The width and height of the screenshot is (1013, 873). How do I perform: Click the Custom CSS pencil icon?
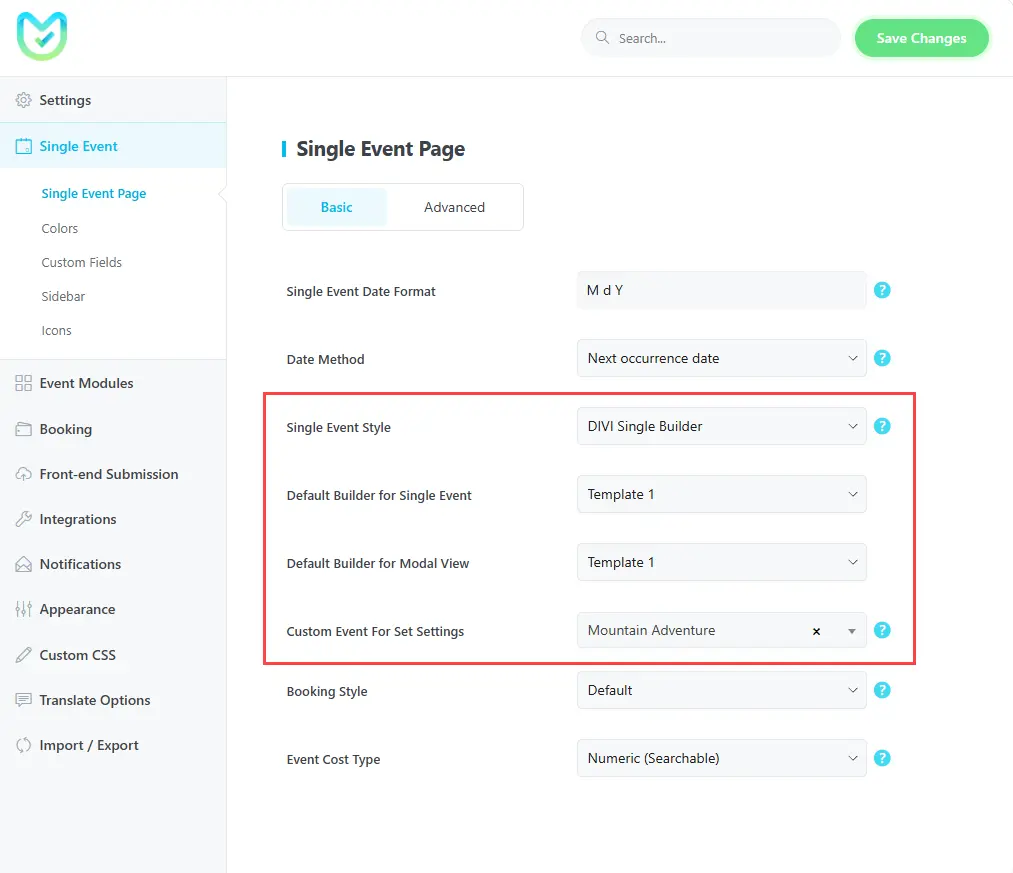tap(23, 655)
